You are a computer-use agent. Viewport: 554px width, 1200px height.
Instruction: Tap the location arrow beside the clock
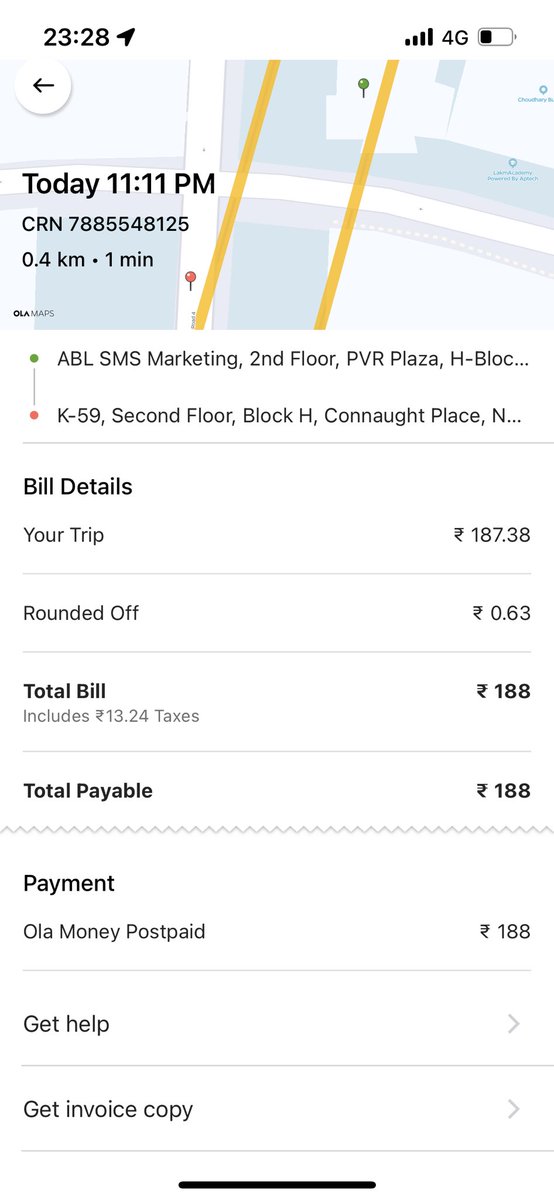[126, 37]
